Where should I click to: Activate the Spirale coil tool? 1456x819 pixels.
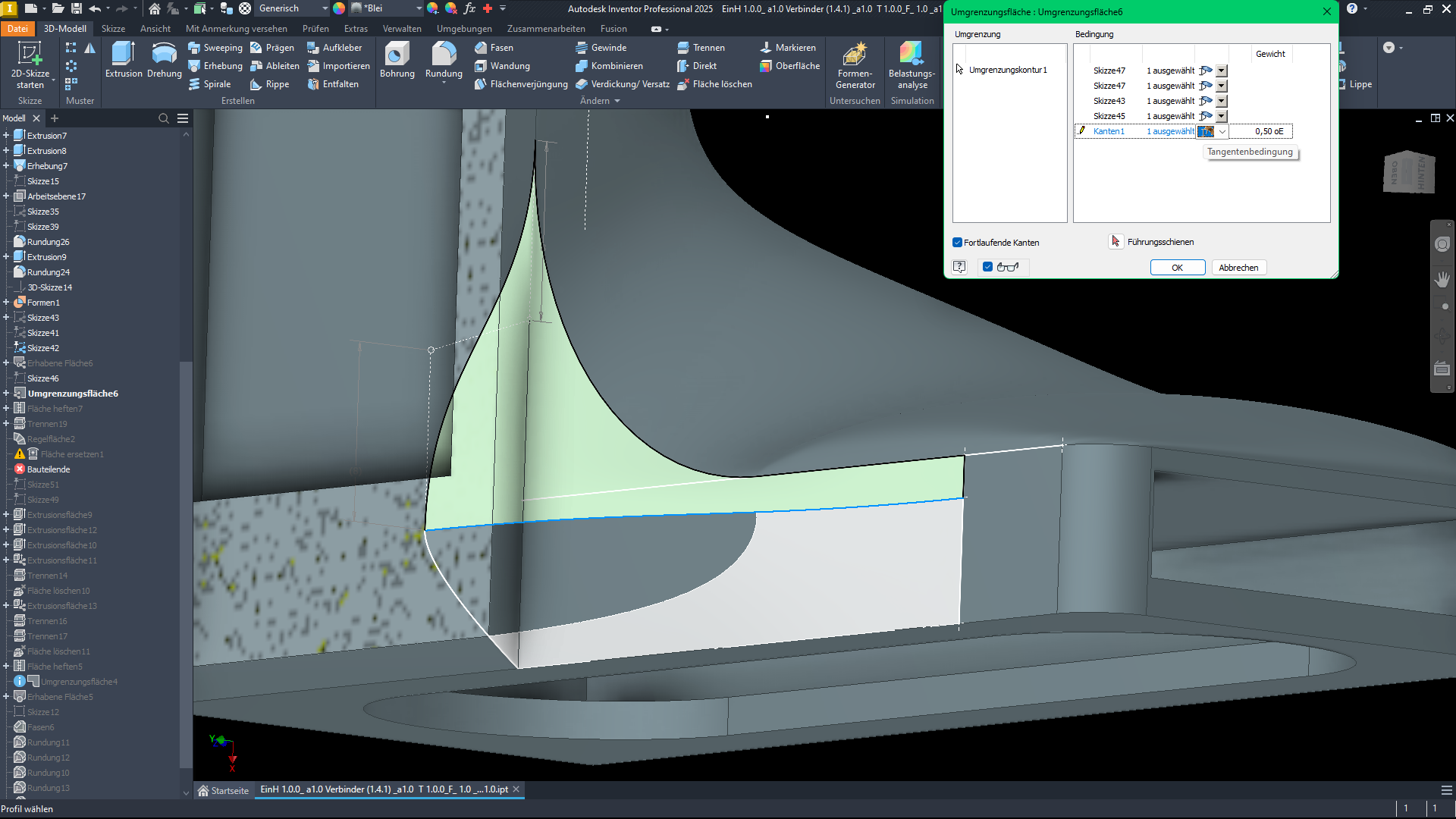coord(209,84)
